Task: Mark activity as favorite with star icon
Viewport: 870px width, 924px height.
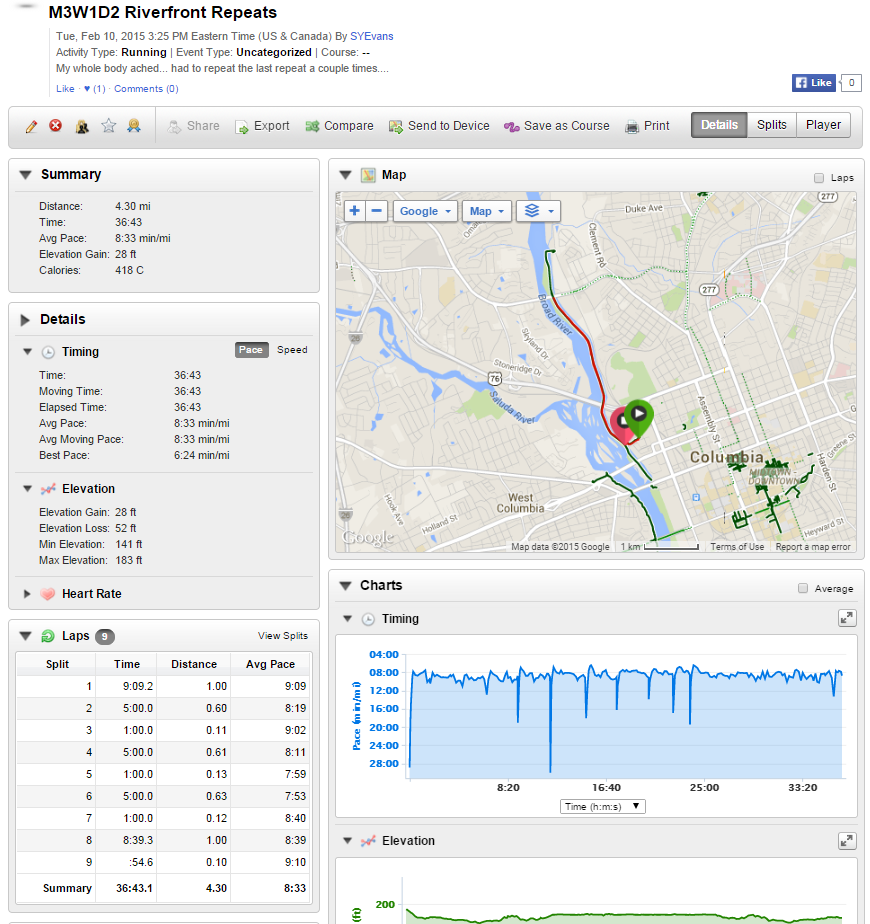Action: click(x=108, y=126)
